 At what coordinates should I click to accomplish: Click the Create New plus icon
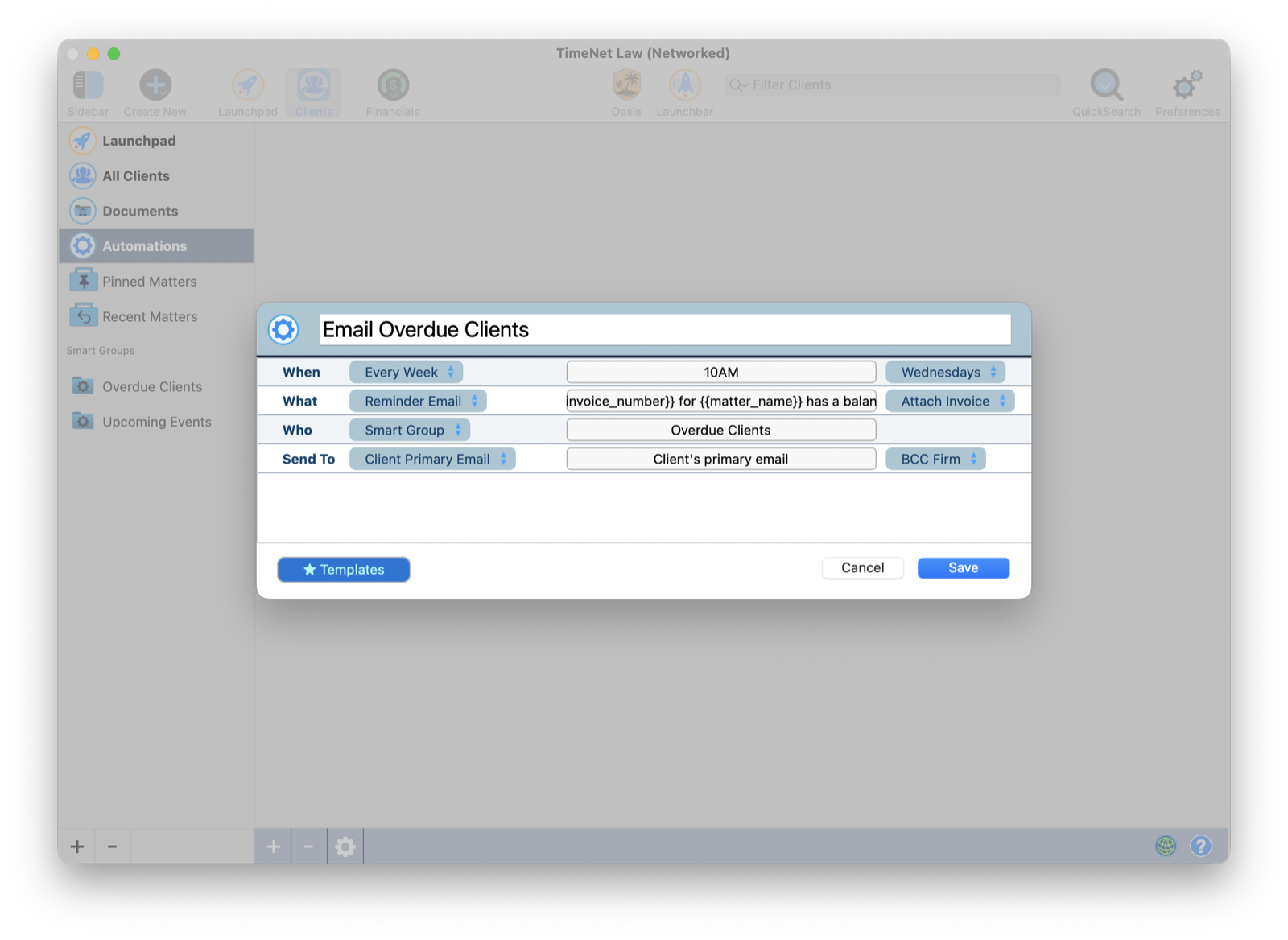tap(155, 85)
